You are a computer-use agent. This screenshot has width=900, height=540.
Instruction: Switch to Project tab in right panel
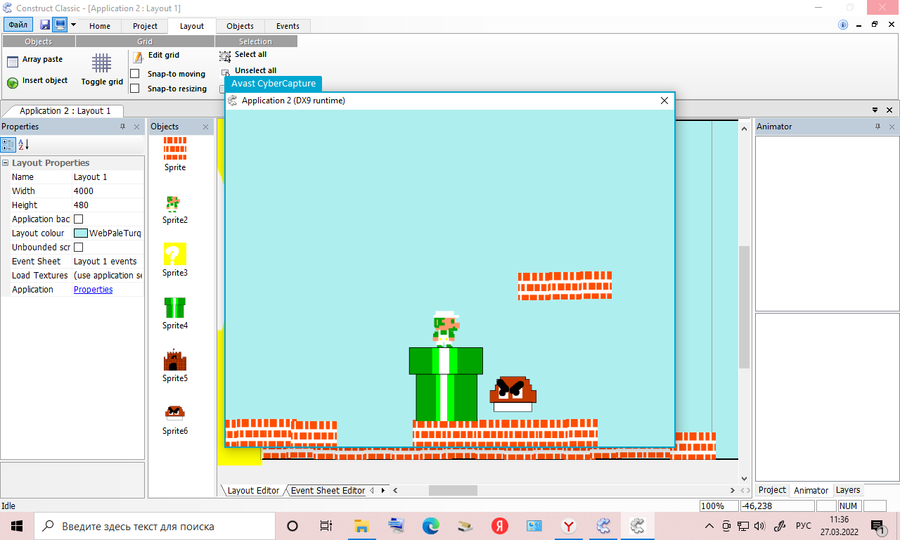point(771,490)
